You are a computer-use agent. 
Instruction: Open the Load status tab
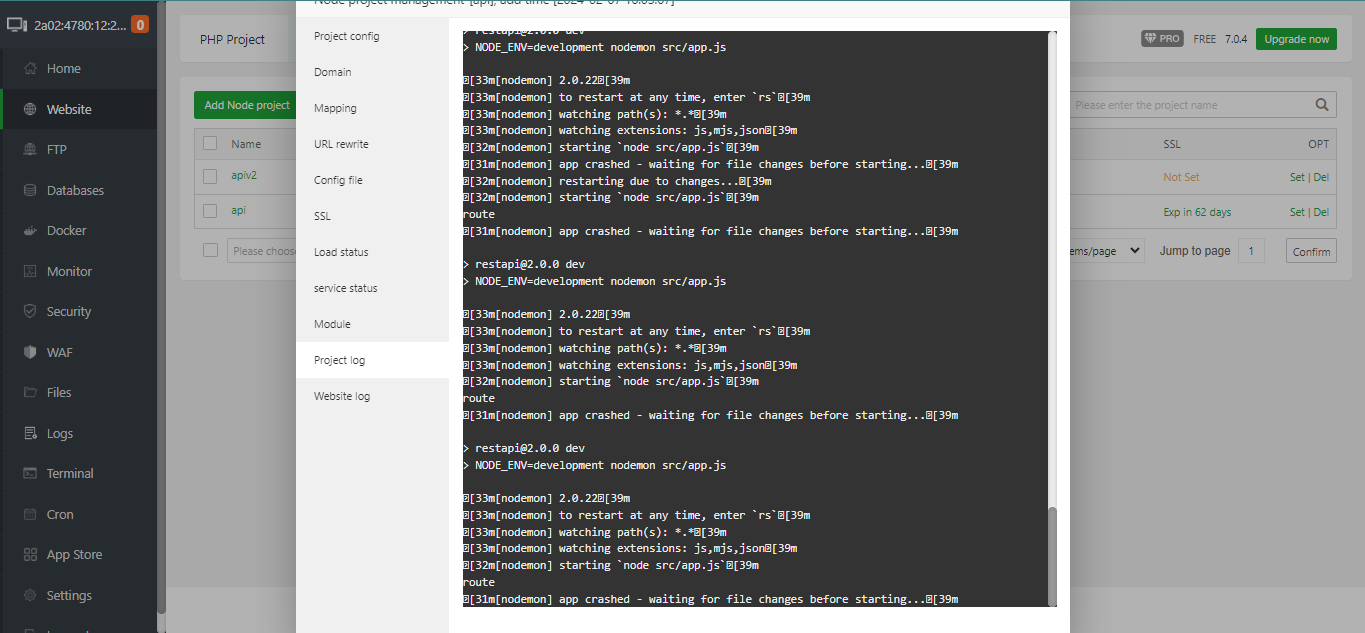pyautogui.click(x=341, y=252)
